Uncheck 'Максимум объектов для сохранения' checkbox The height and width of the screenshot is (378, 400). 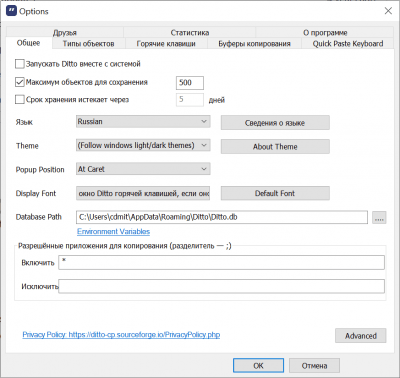click(20, 82)
